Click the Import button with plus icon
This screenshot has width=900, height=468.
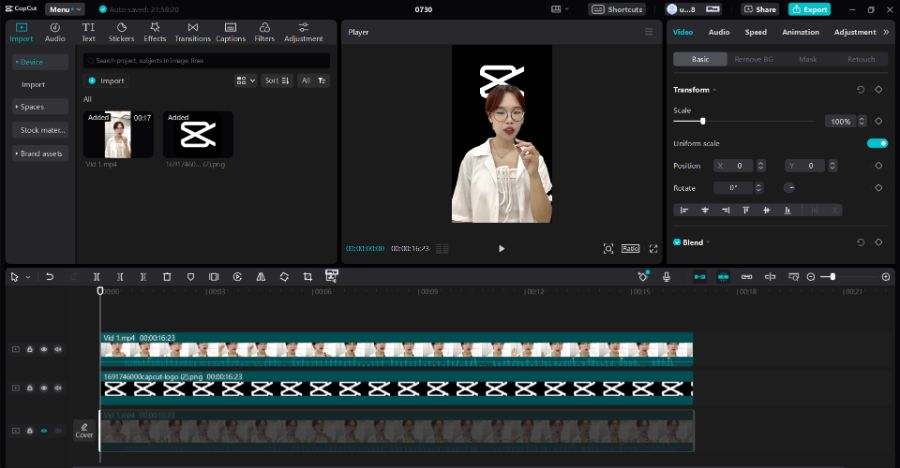[106, 81]
